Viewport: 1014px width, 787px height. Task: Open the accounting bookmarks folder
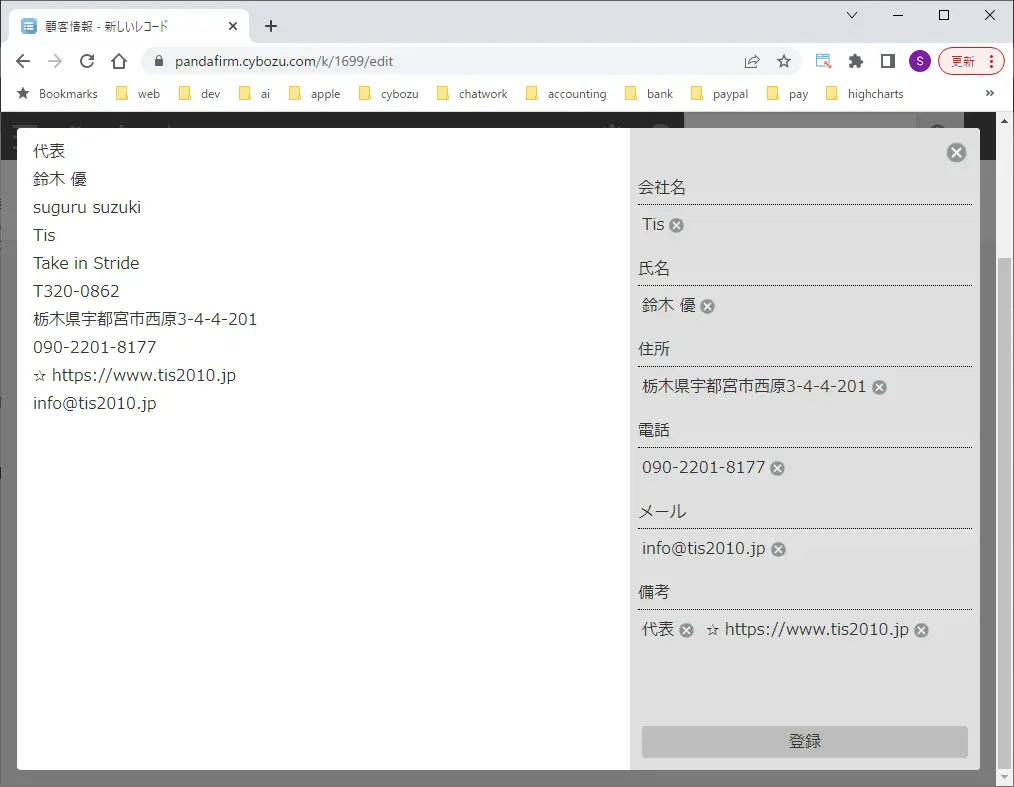point(566,94)
